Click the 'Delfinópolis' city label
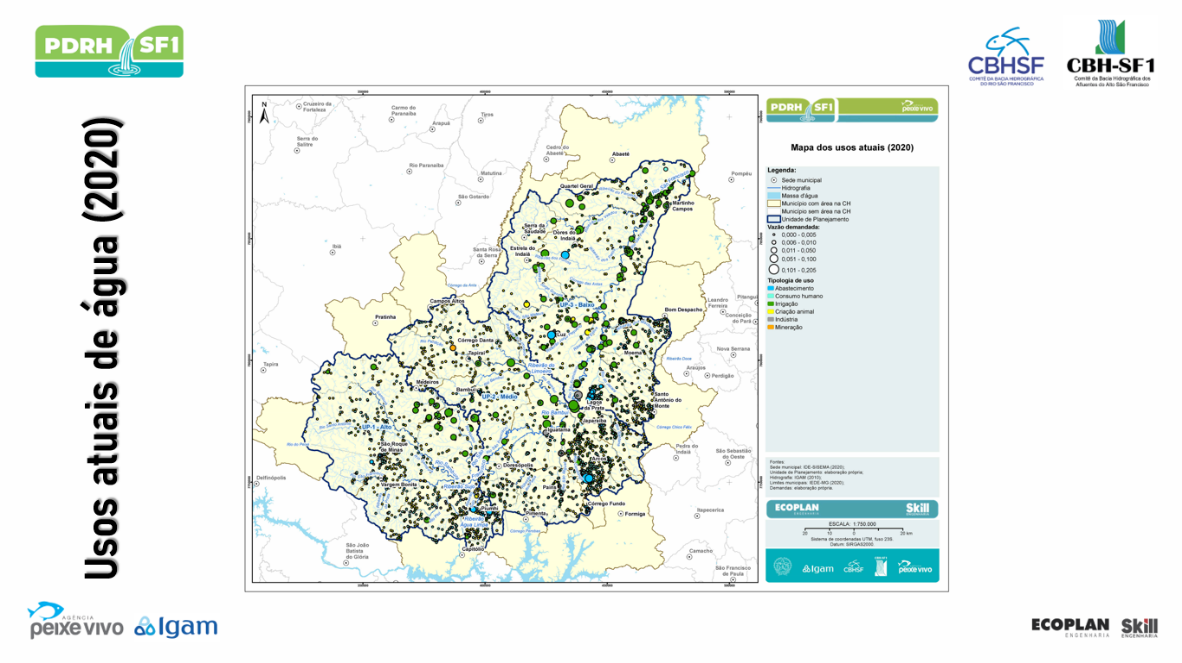 coord(271,478)
